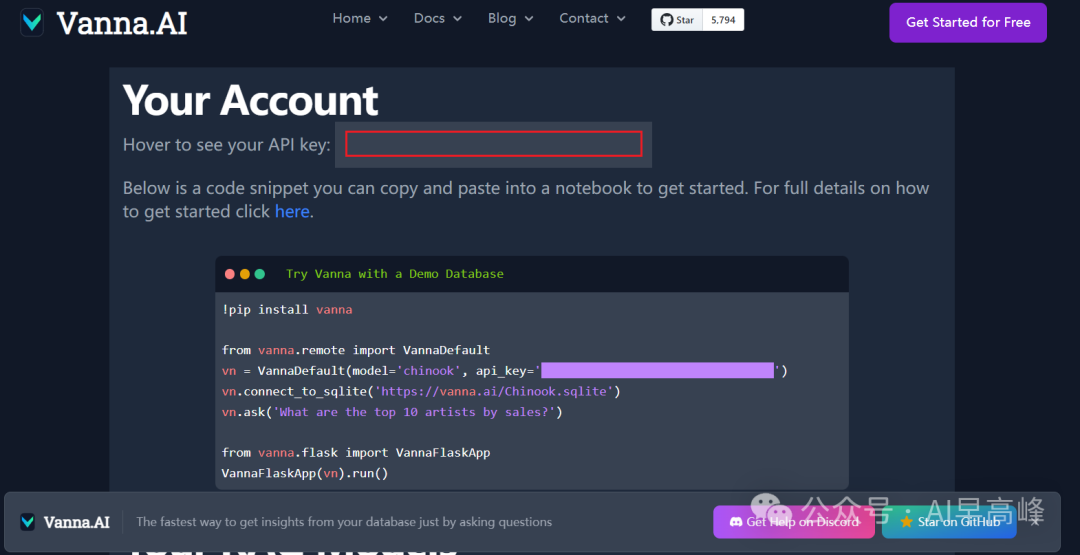Open the Contact menu
The width and height of the screenshot is (1080, 555).
tap(592, 19)
